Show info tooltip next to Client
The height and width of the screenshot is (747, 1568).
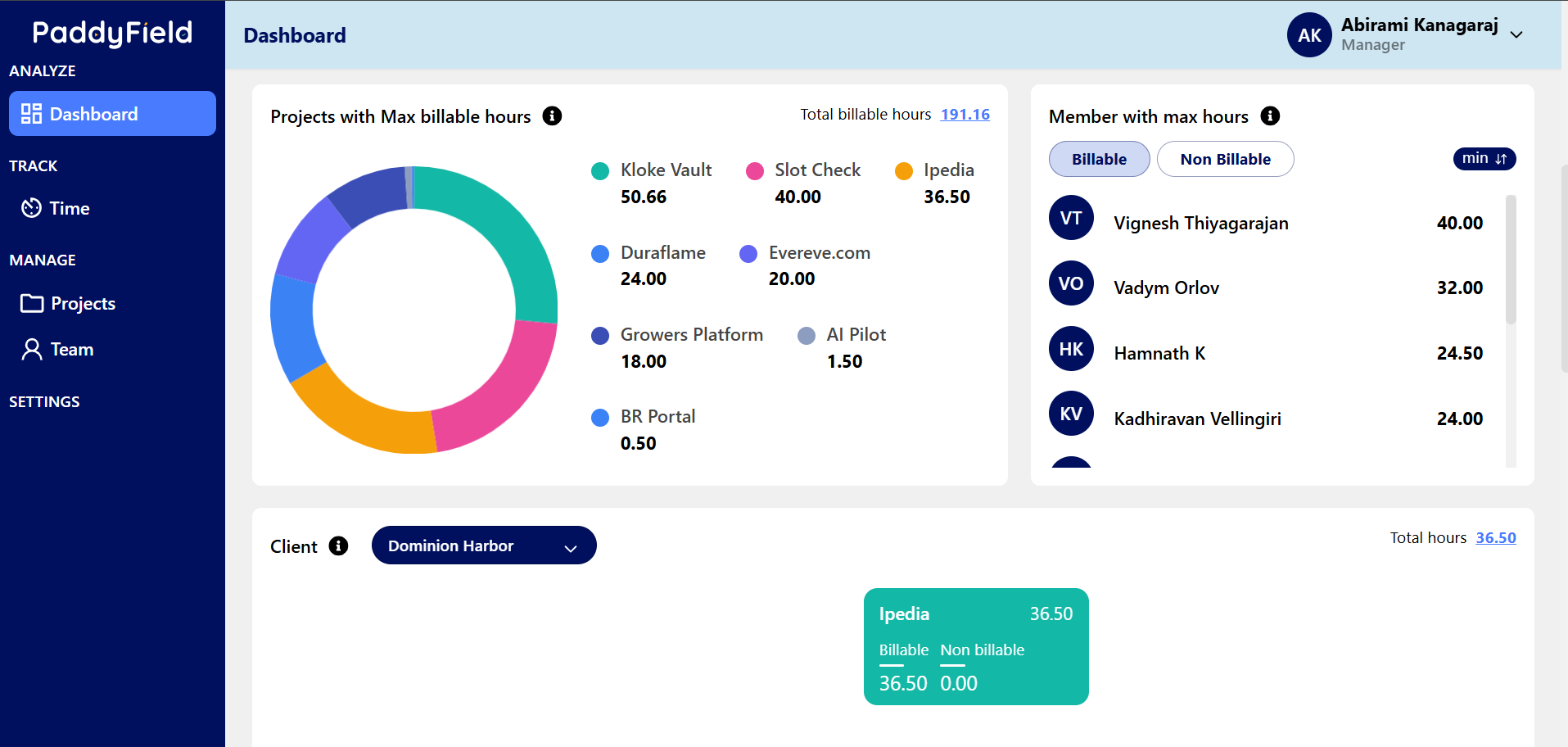(338, 546)
